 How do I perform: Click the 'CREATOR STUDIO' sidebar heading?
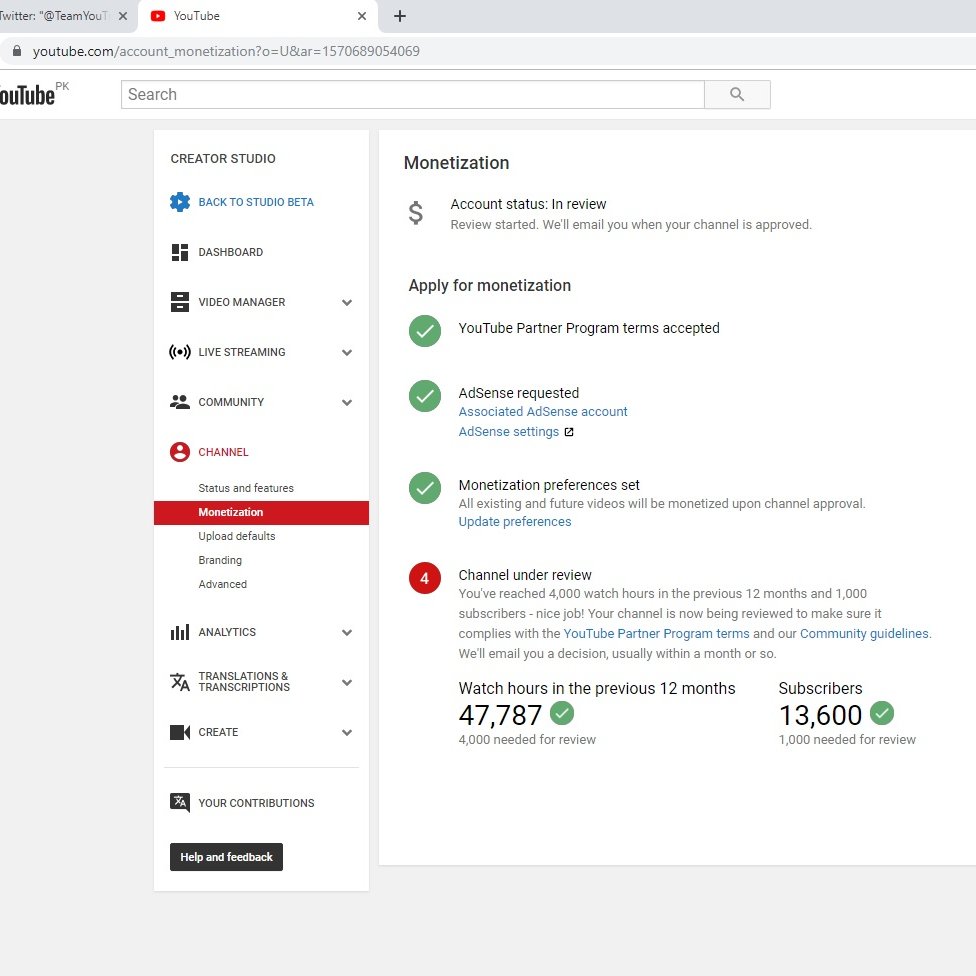coord(223,159)
